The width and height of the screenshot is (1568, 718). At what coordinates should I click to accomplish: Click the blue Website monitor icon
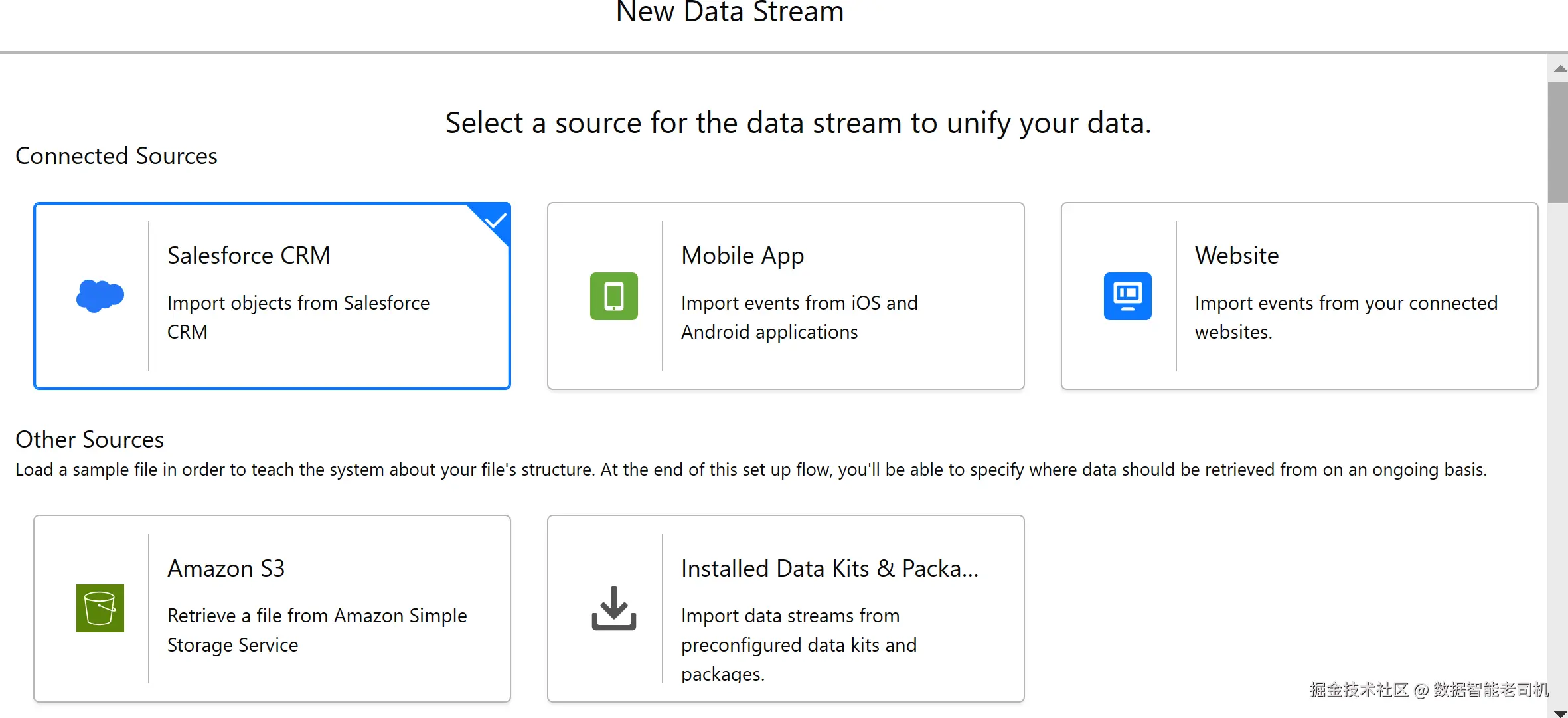pyautogui.click(x=1128, y=296)
